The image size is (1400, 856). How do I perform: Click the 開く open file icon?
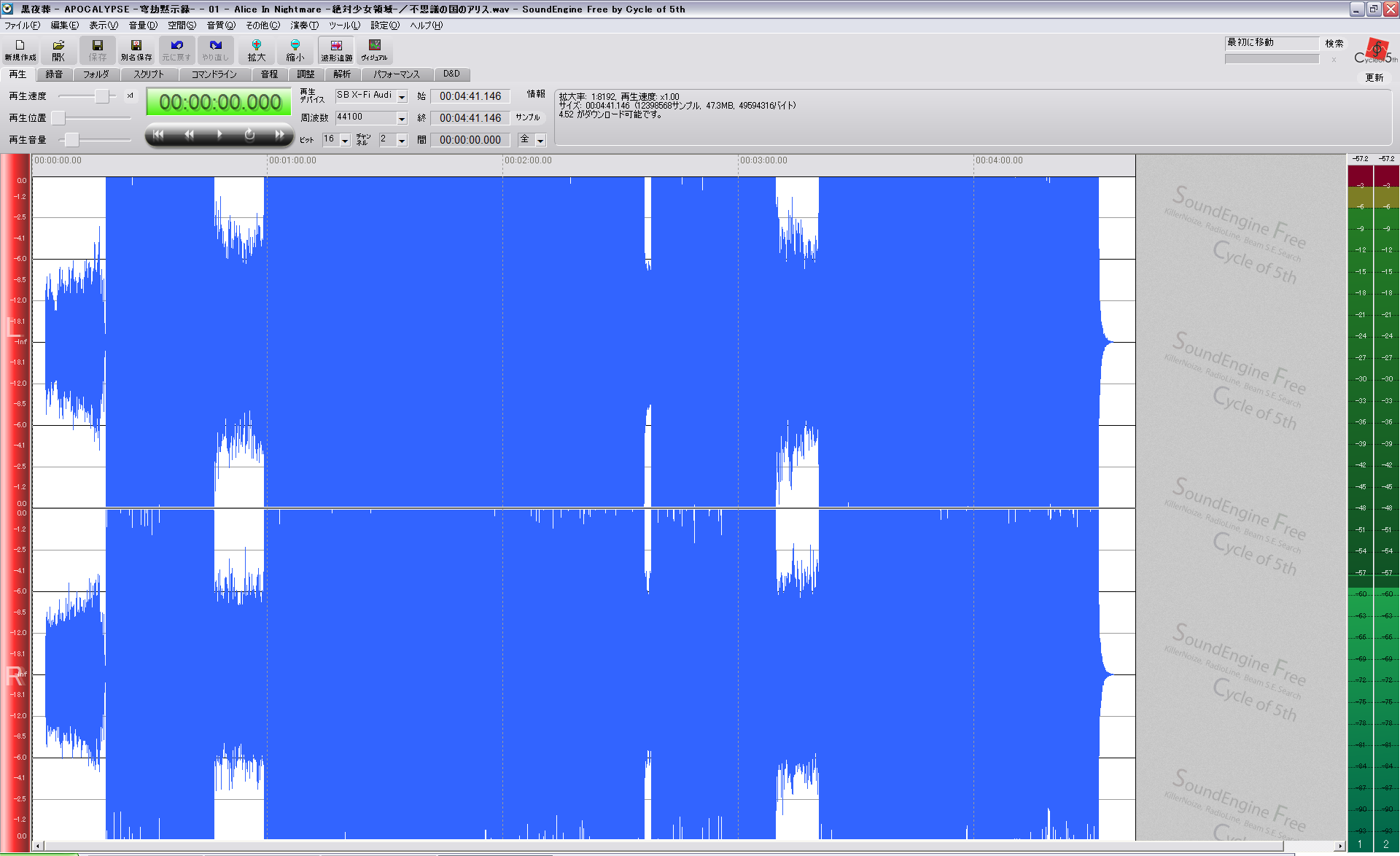[58, 50]
